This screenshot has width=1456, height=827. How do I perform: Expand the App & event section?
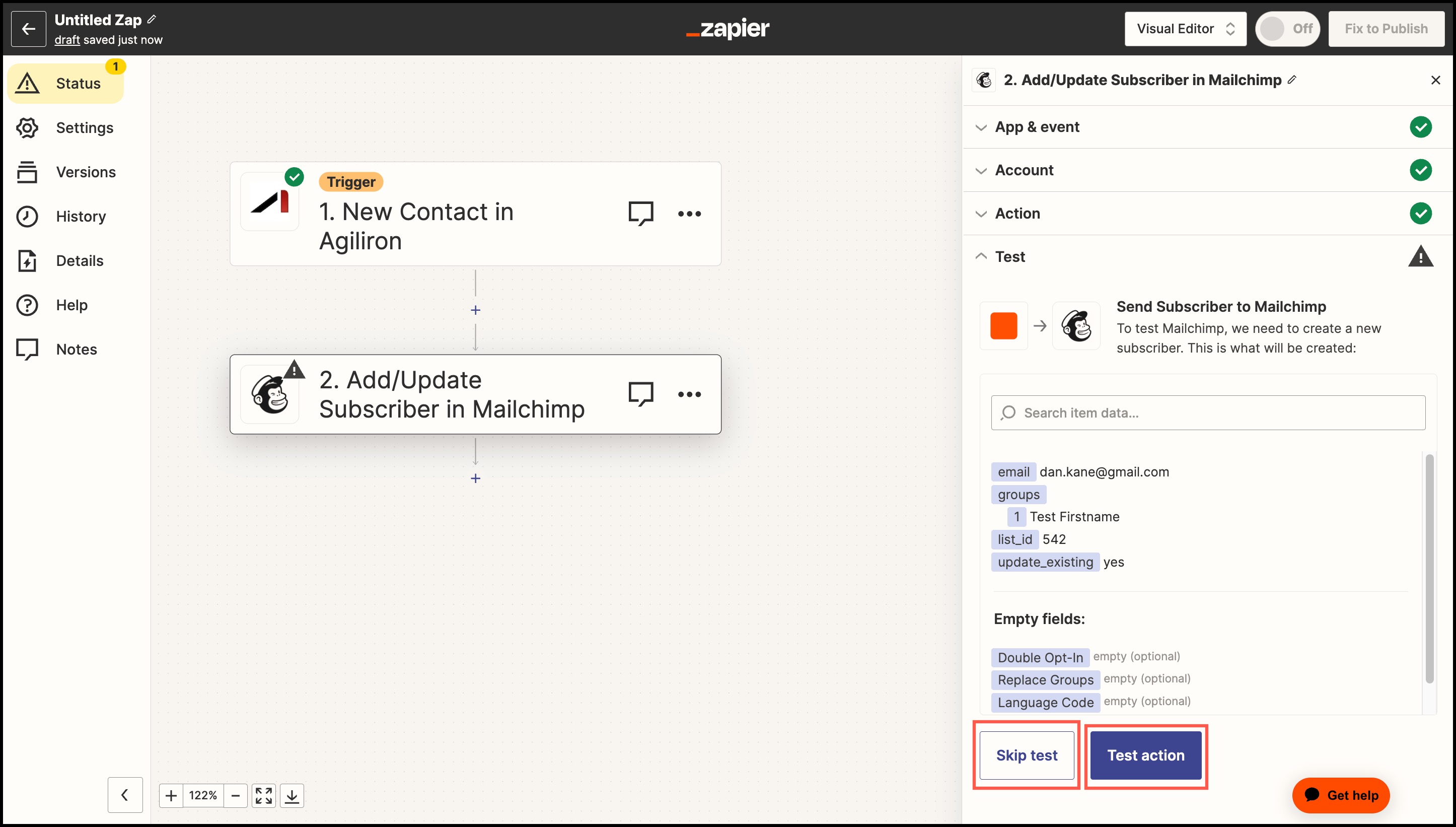click(x=1037, y=126)
